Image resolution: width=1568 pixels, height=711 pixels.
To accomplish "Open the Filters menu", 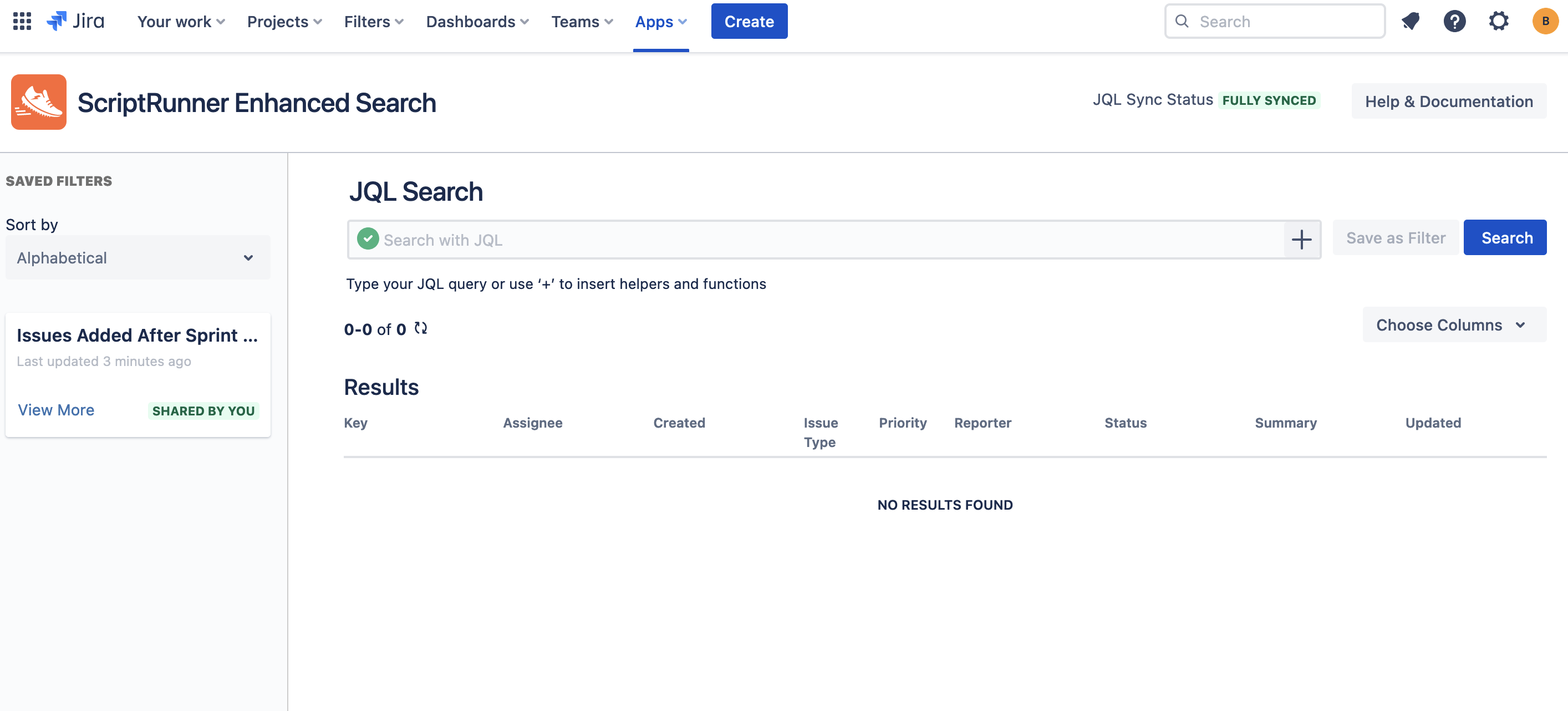I will click(374, 21).
